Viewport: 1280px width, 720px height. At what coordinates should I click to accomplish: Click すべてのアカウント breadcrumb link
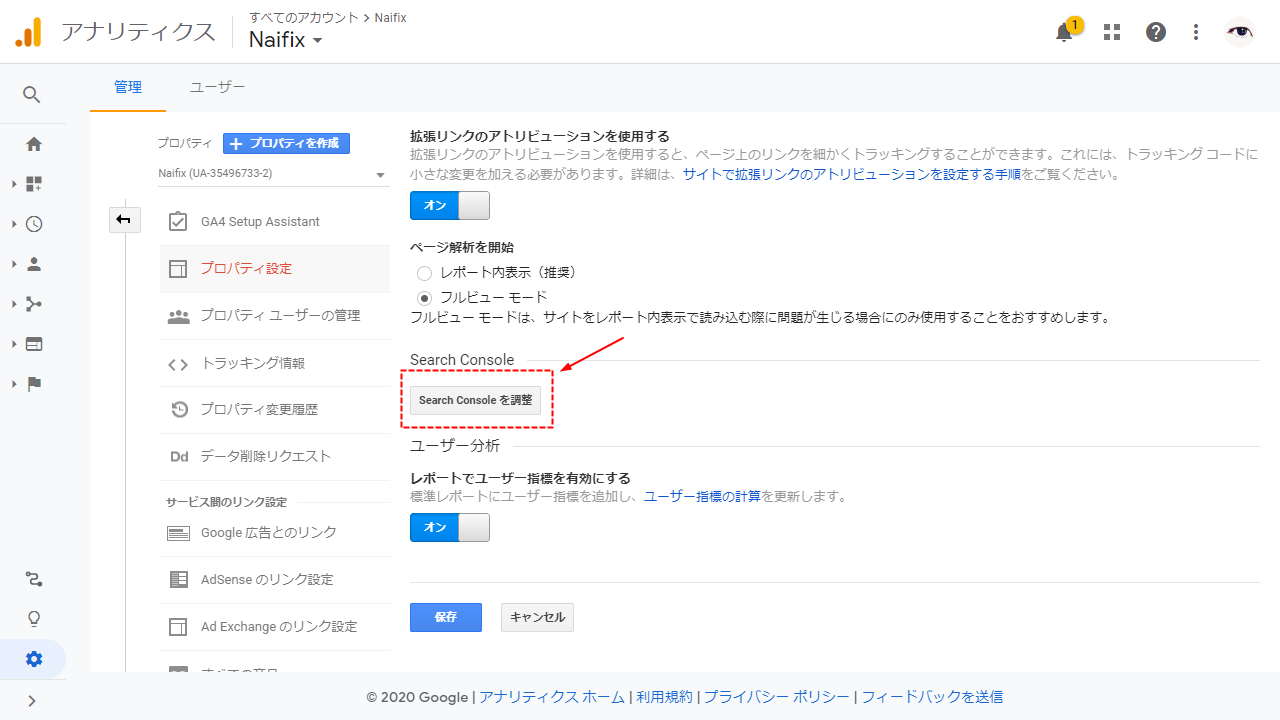pos(304,18)
